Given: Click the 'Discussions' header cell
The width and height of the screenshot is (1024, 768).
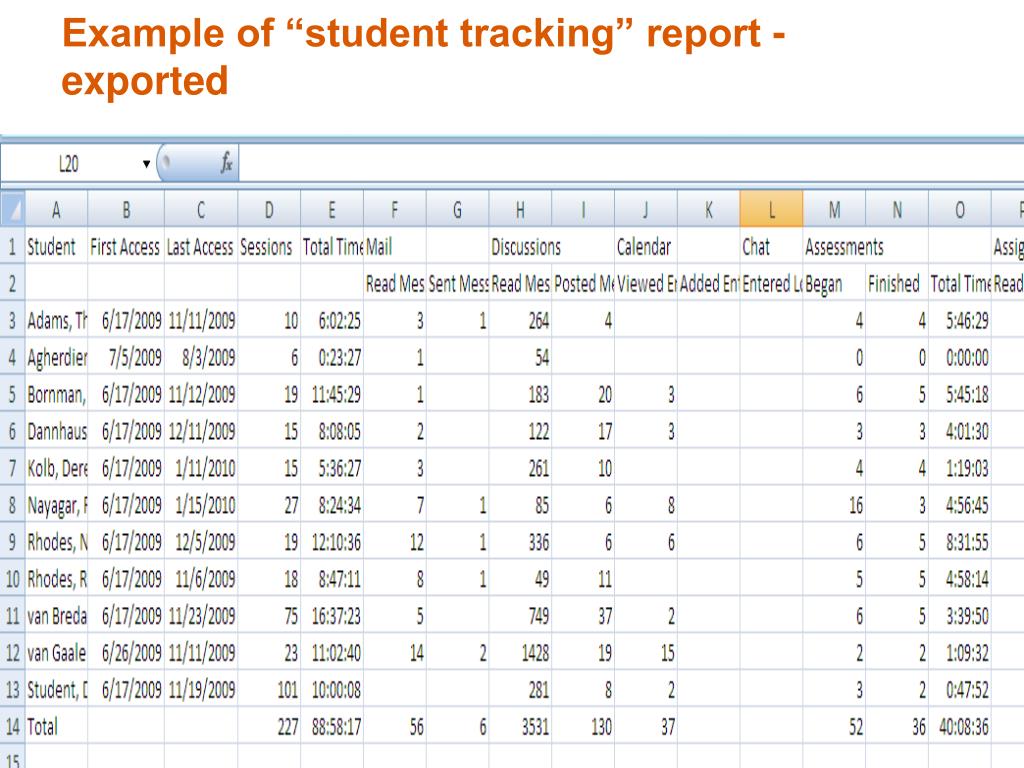Looking at the screenshot, I should coord(520,246).
